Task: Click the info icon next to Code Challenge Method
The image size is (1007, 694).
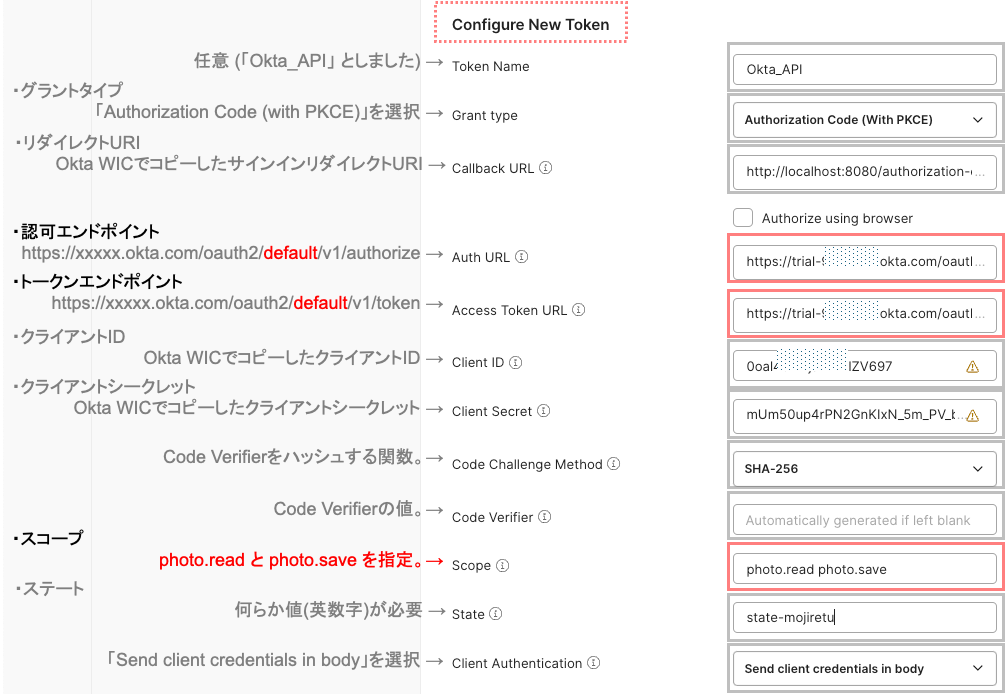Action: (x=614, y=464)
